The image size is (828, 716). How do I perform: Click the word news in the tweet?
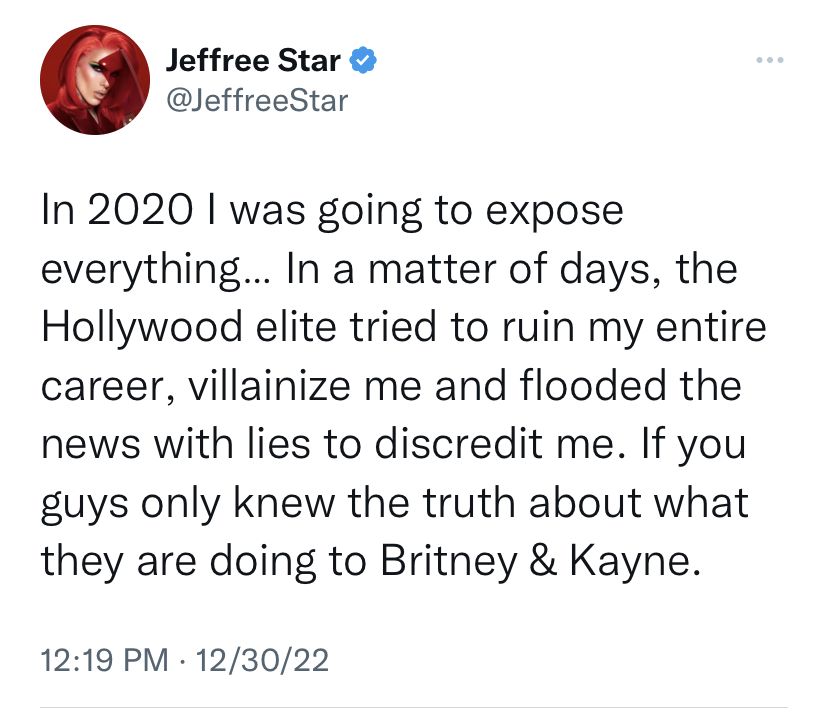[91, 445]
